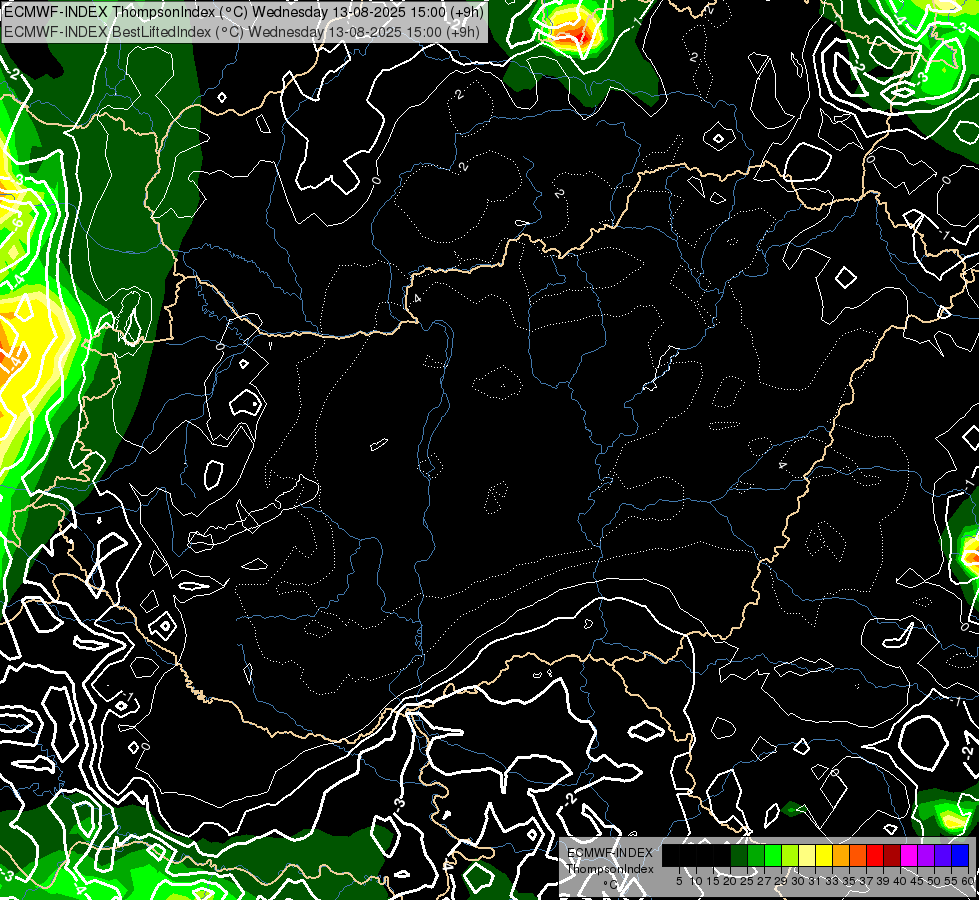Click the legend tick value '10'
Screen dimensions: 979x900
coord(696,881)
